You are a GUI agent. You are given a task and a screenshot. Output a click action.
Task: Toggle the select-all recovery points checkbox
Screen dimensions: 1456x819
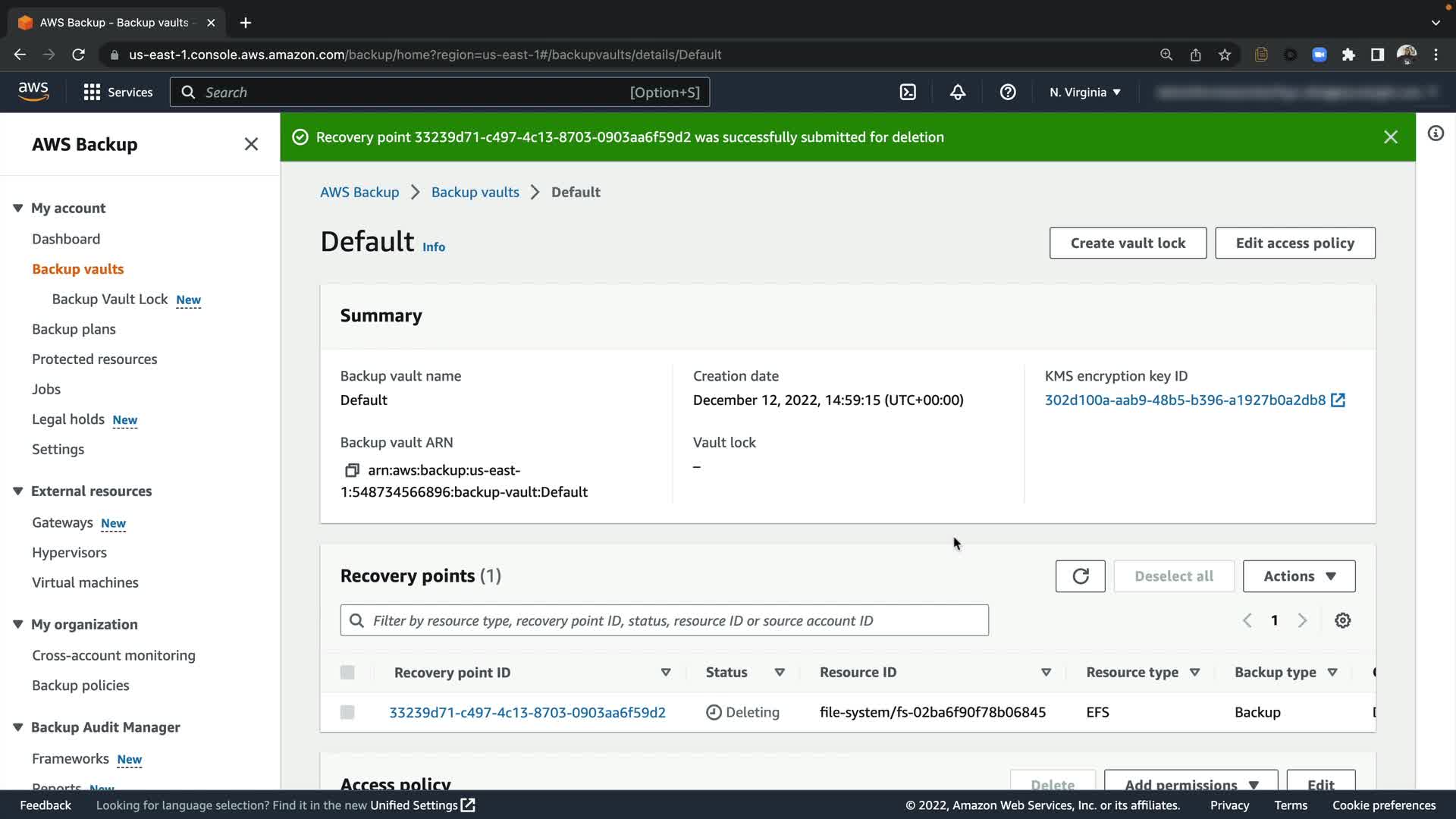[x=347, y=673]
